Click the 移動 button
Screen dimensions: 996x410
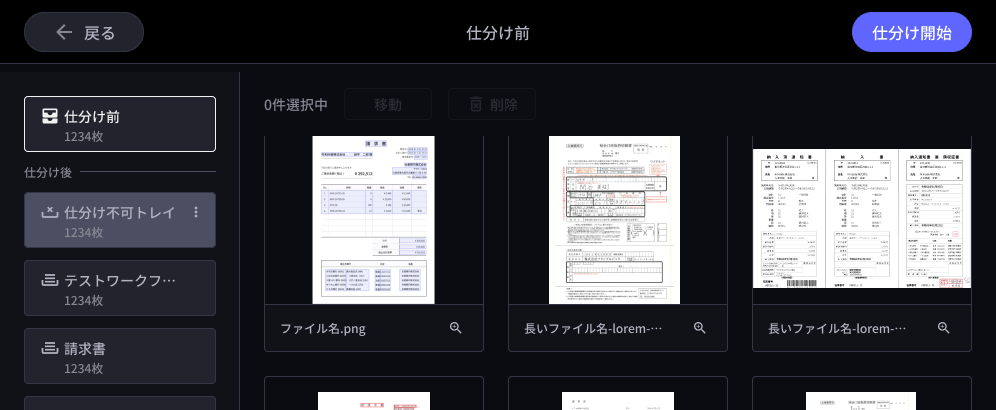[x=388, y=104]
